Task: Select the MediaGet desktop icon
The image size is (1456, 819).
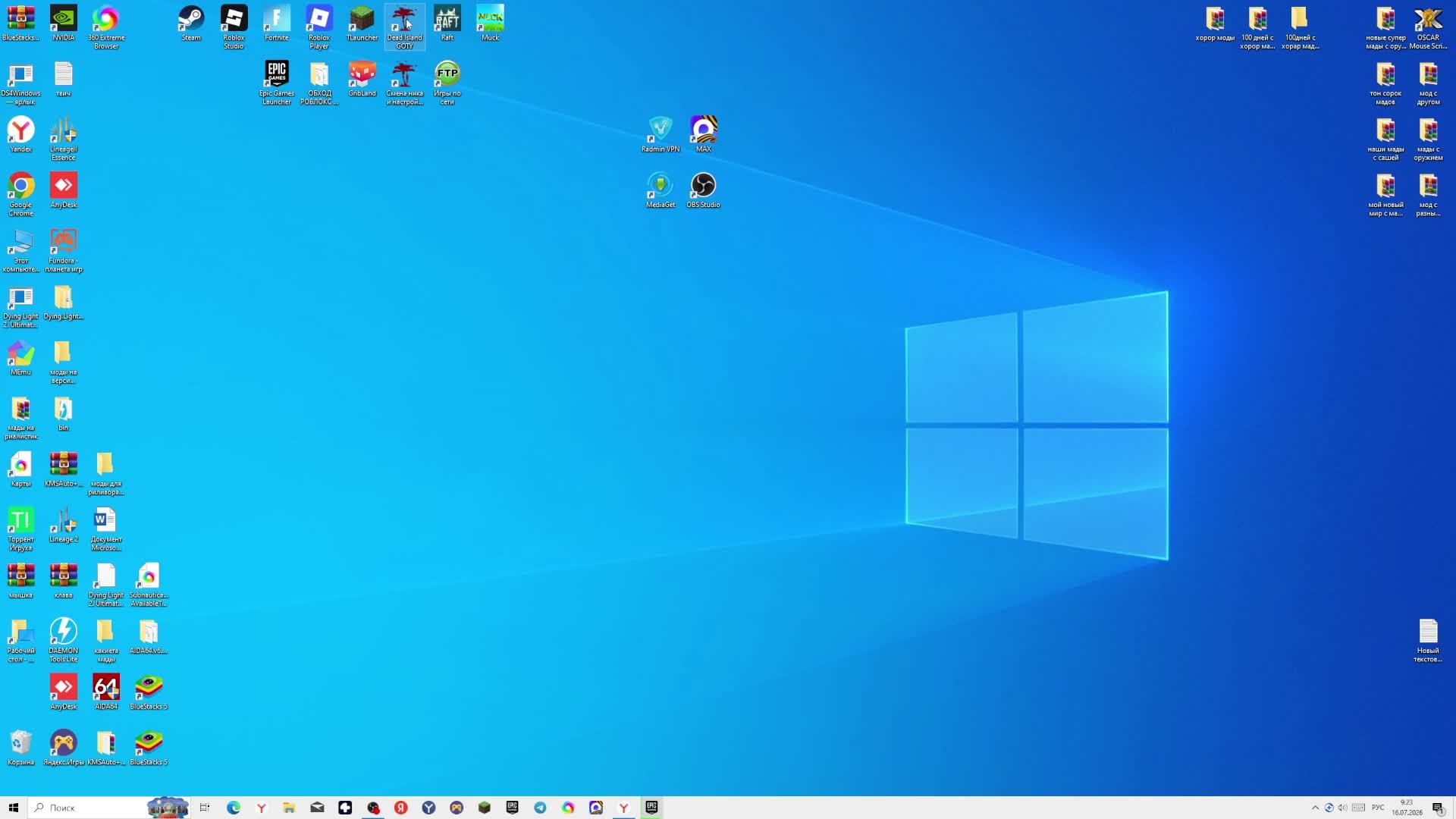Action: [x=661, y=190]
